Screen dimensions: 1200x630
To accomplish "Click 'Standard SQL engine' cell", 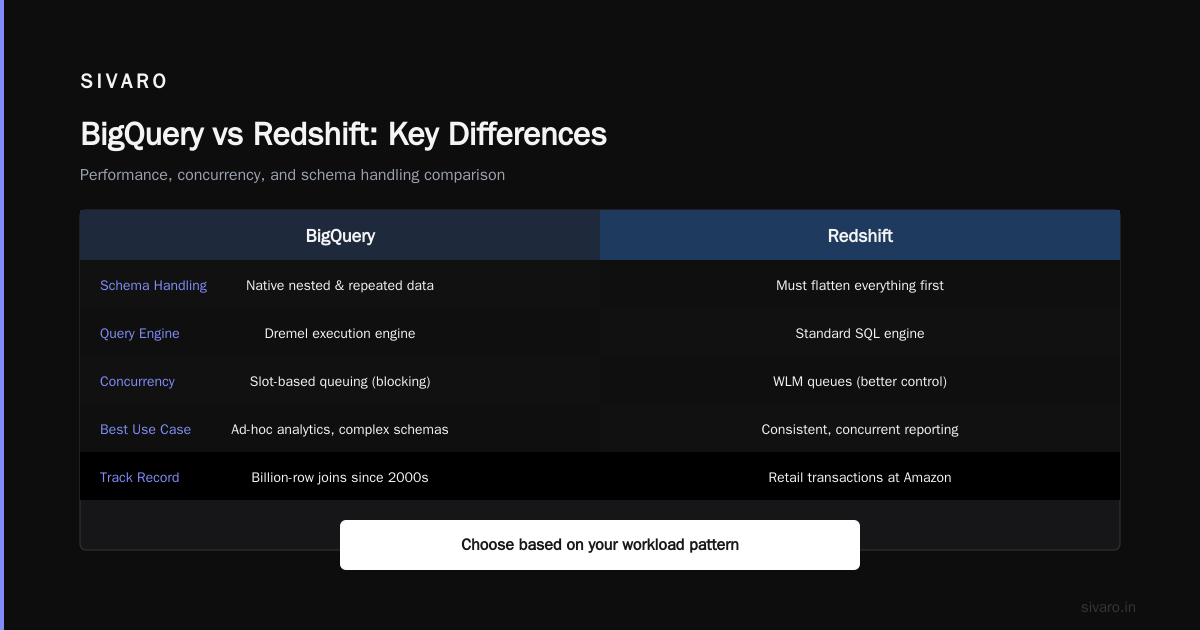I will 860,333.
